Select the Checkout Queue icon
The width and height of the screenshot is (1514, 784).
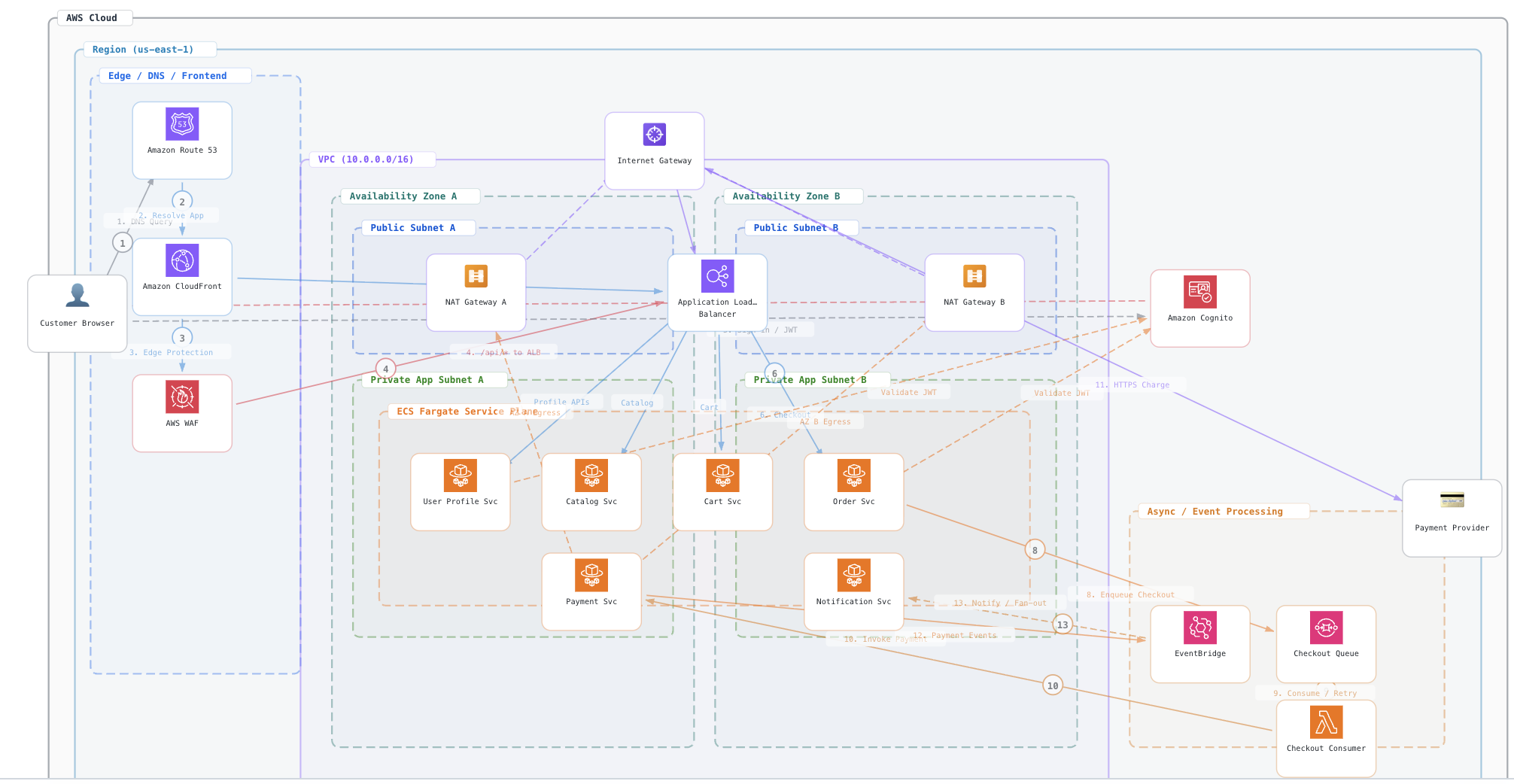[x=1327, y=628]
